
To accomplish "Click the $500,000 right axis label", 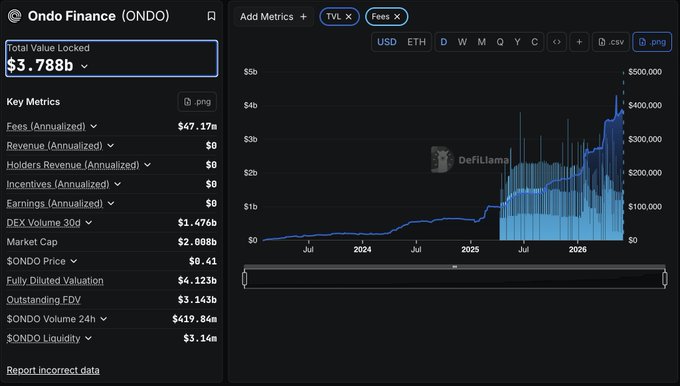I will pyautogui.click(x=645, y=72).
